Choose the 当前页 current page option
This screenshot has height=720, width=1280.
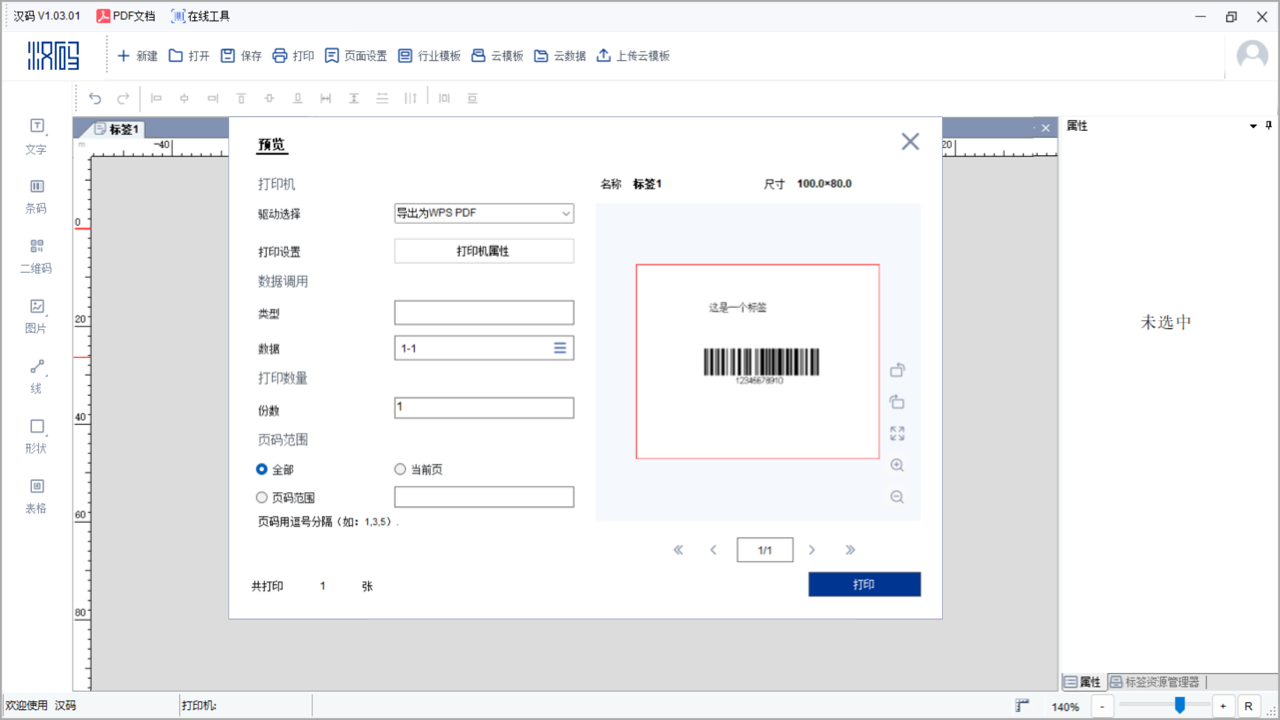point(400,468)
